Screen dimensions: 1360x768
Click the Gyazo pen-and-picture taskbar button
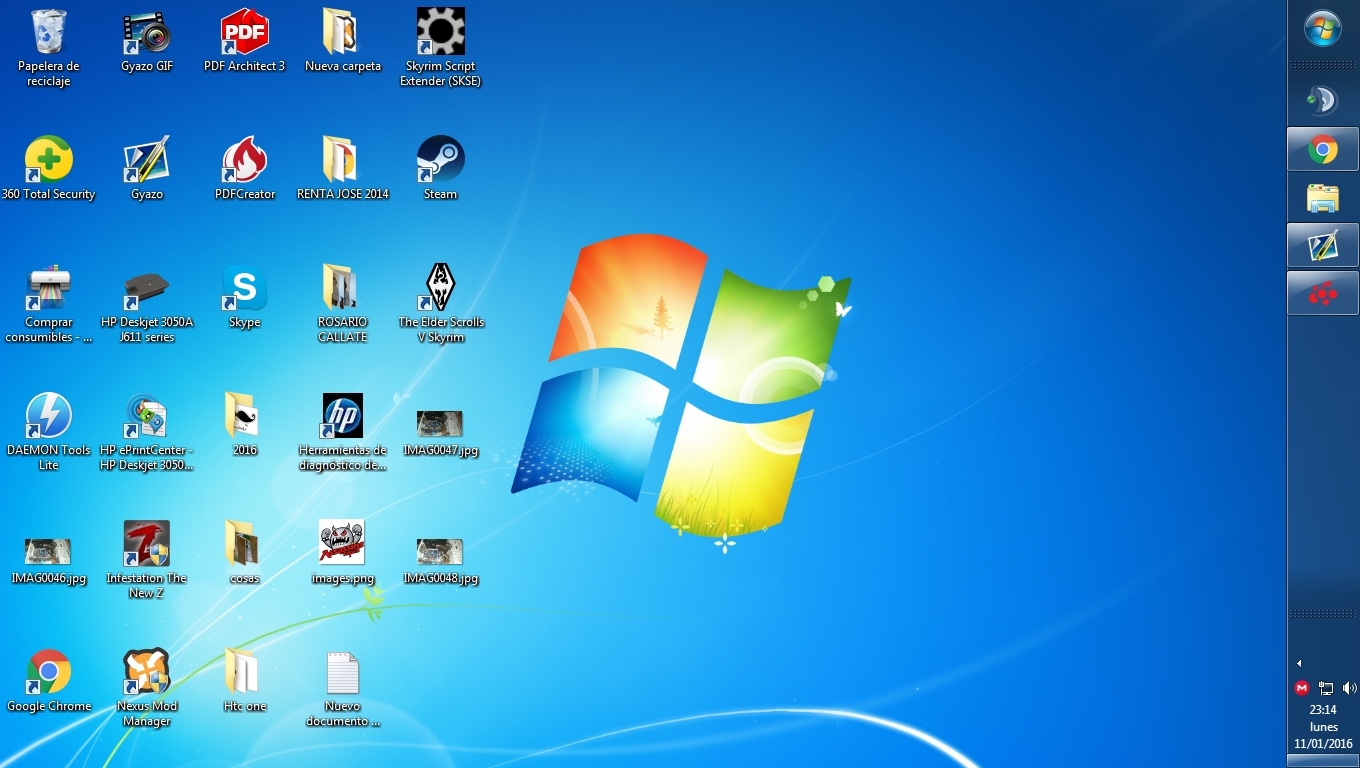(1323, 245)
